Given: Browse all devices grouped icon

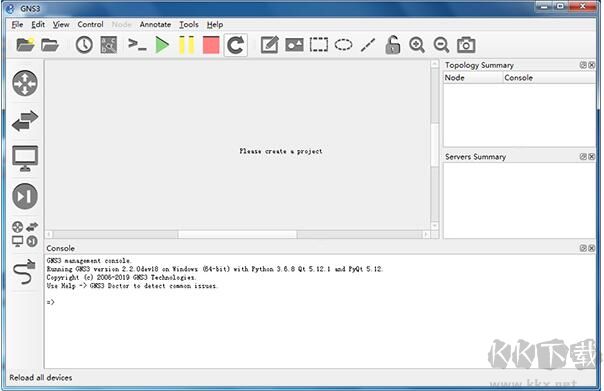Looking at the screenshot, I should [x=25, y=234].
